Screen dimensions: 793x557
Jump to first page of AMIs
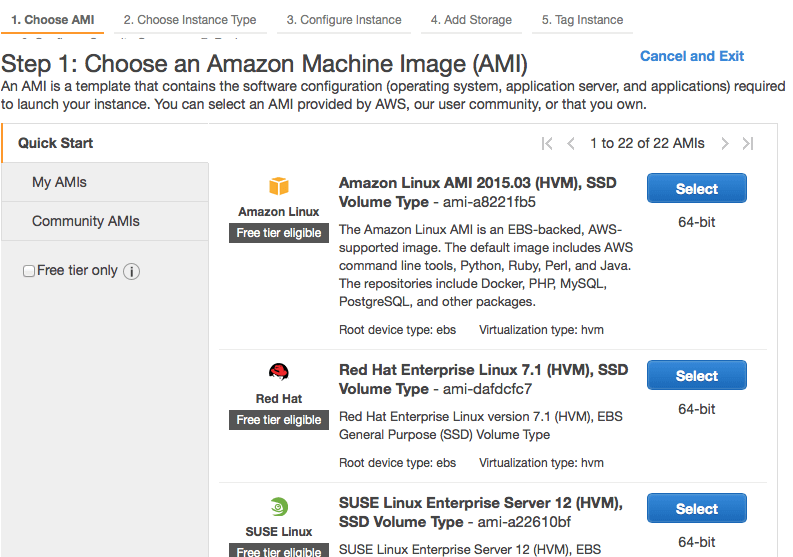tap(547, 144)
